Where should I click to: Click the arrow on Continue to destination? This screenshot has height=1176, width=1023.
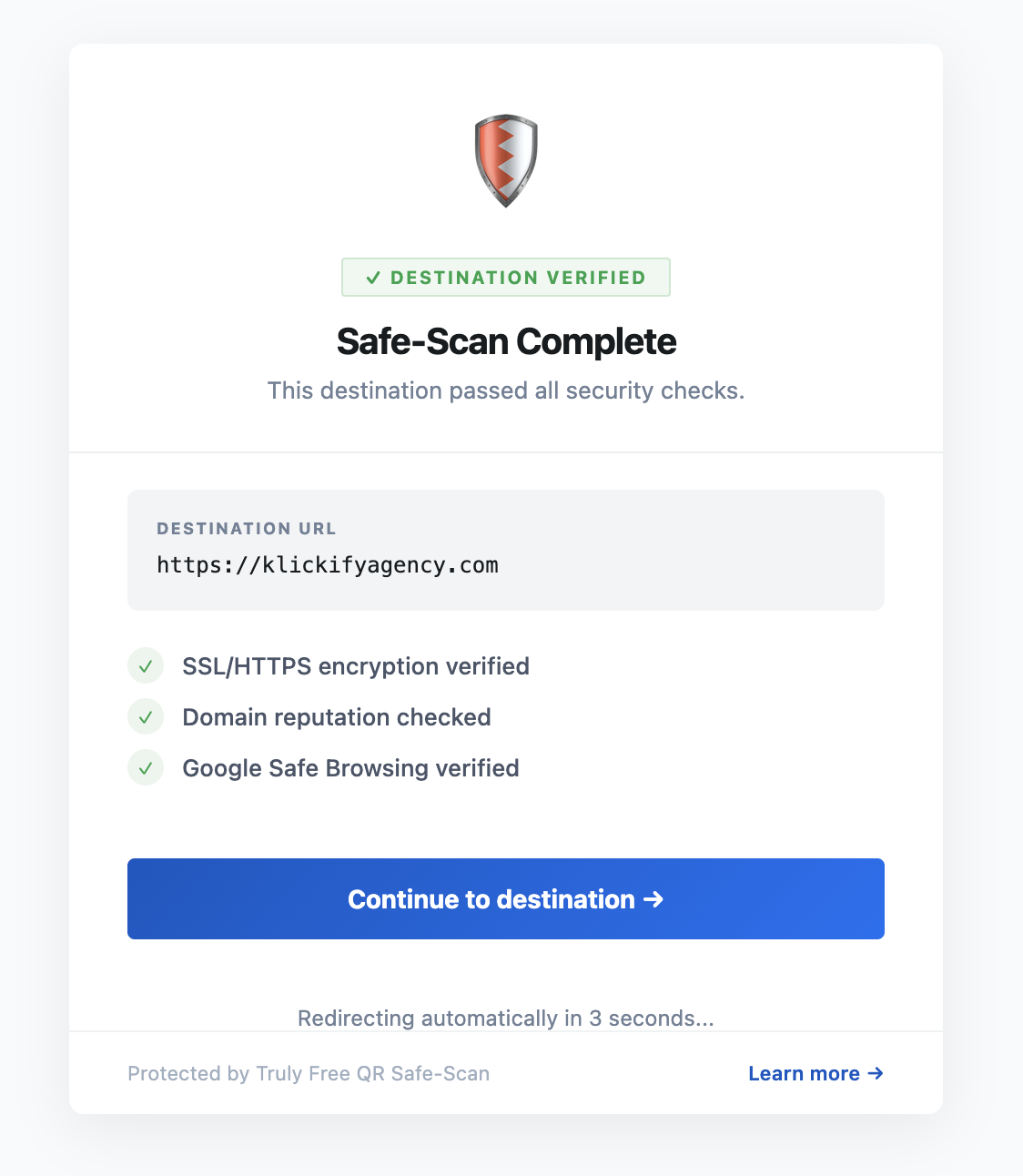click(x=653, y=899)
